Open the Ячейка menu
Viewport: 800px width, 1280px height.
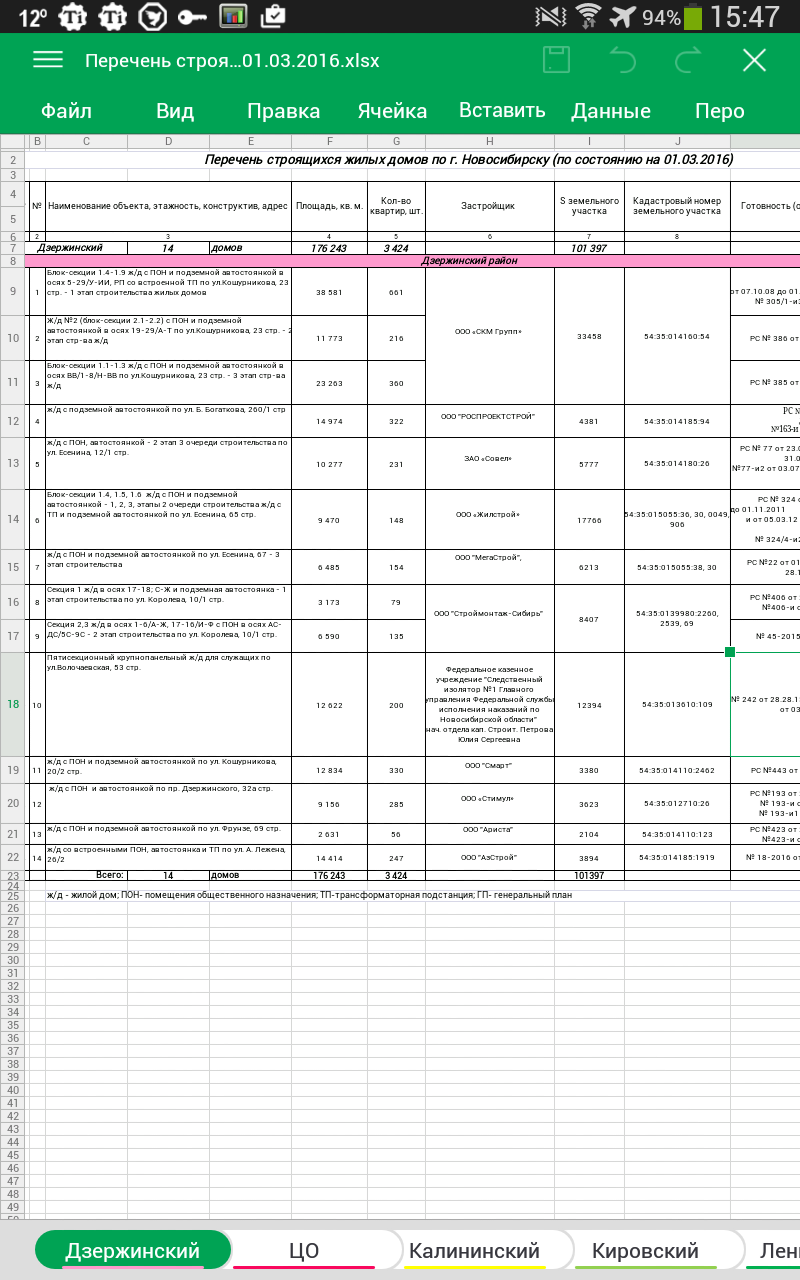point(392,111)
